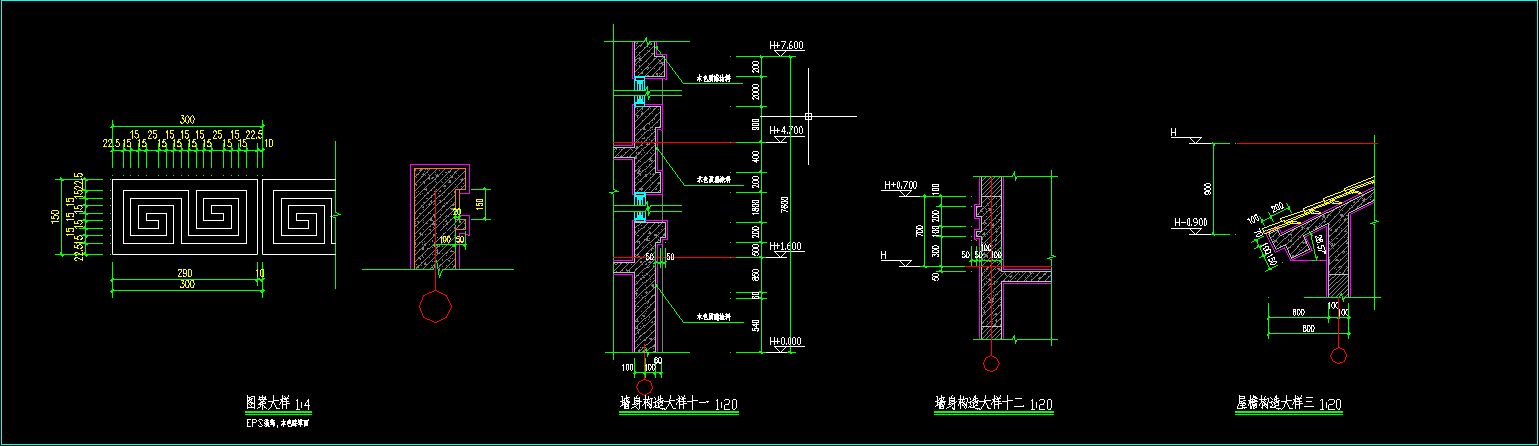The height and width of the screenshot is (446, 1539).
Task: Select the 290 dimension below the pattern
Action: [x=182, y=273]
